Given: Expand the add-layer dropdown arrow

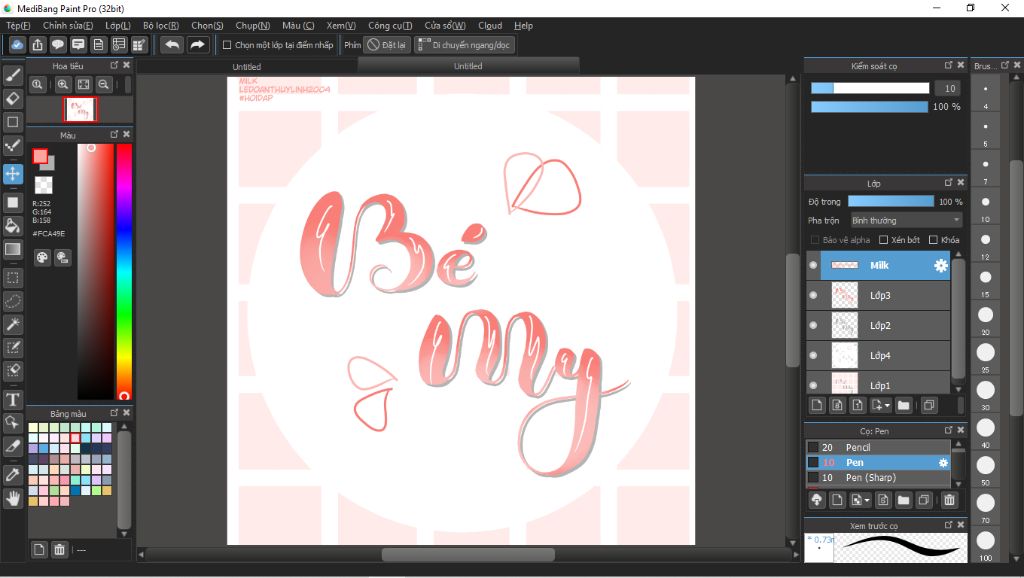Looking at the screenshot, I should coord(887,406).
